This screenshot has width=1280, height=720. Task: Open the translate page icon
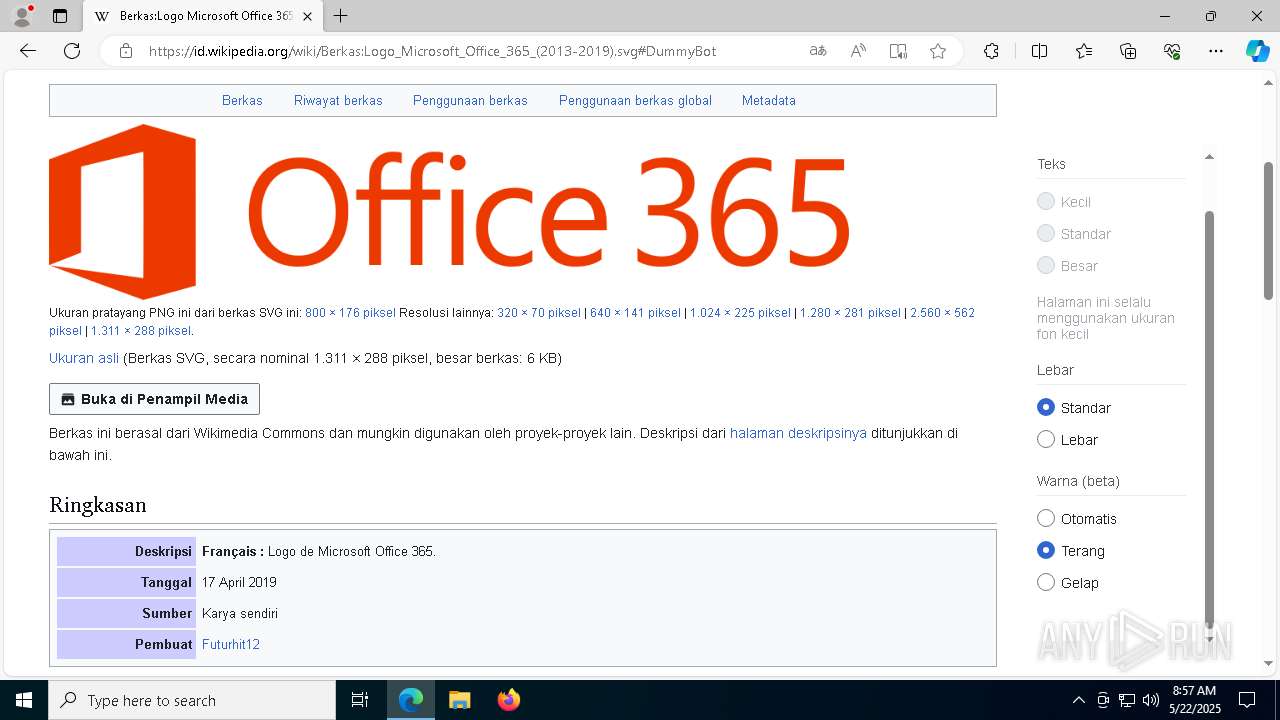tap(818, 51)
